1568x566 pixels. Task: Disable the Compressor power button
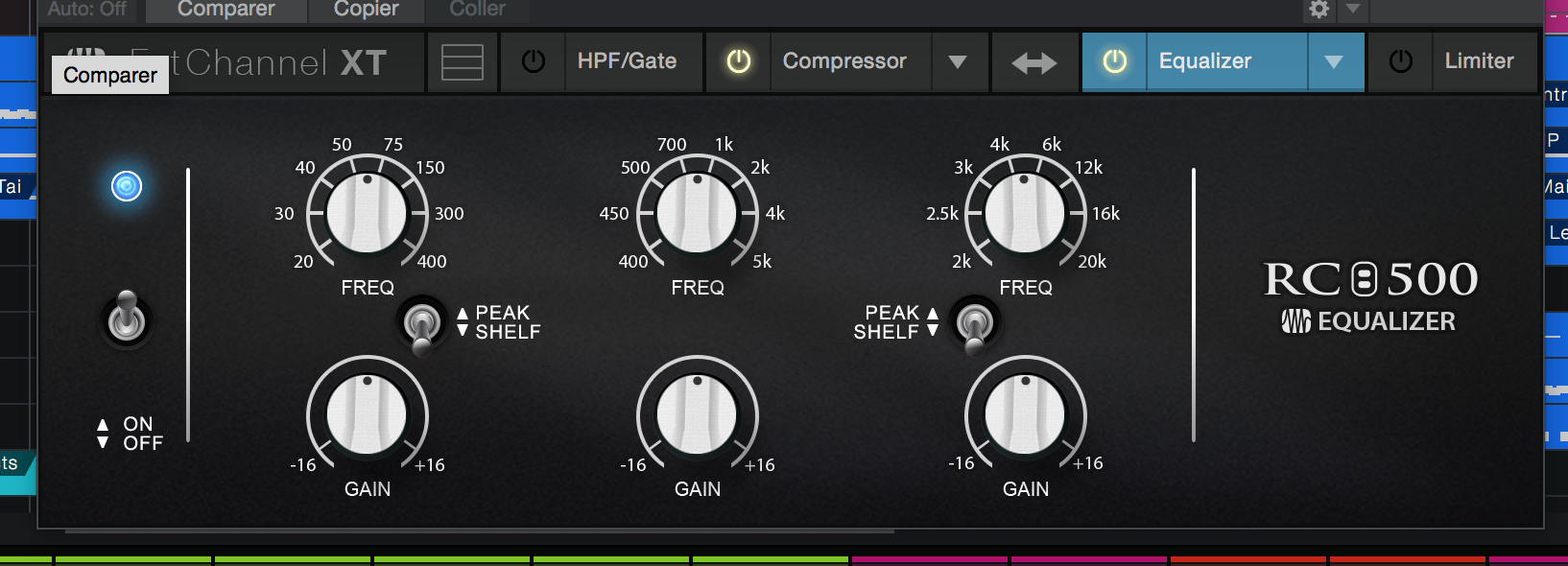pos(739,61)
